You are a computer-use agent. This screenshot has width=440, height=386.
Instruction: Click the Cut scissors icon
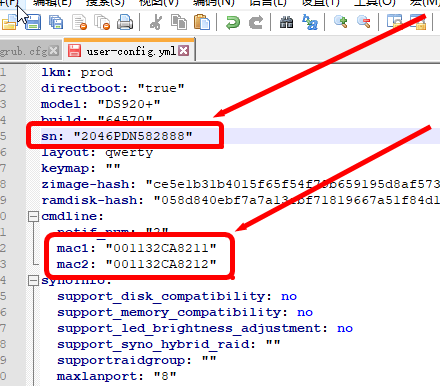[156, 22]
